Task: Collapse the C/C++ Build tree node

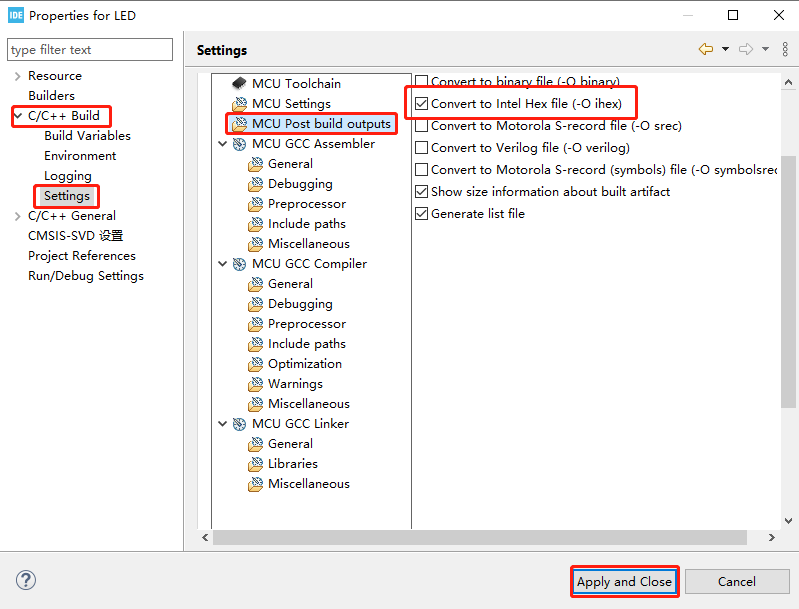Action: coord(18,116)
